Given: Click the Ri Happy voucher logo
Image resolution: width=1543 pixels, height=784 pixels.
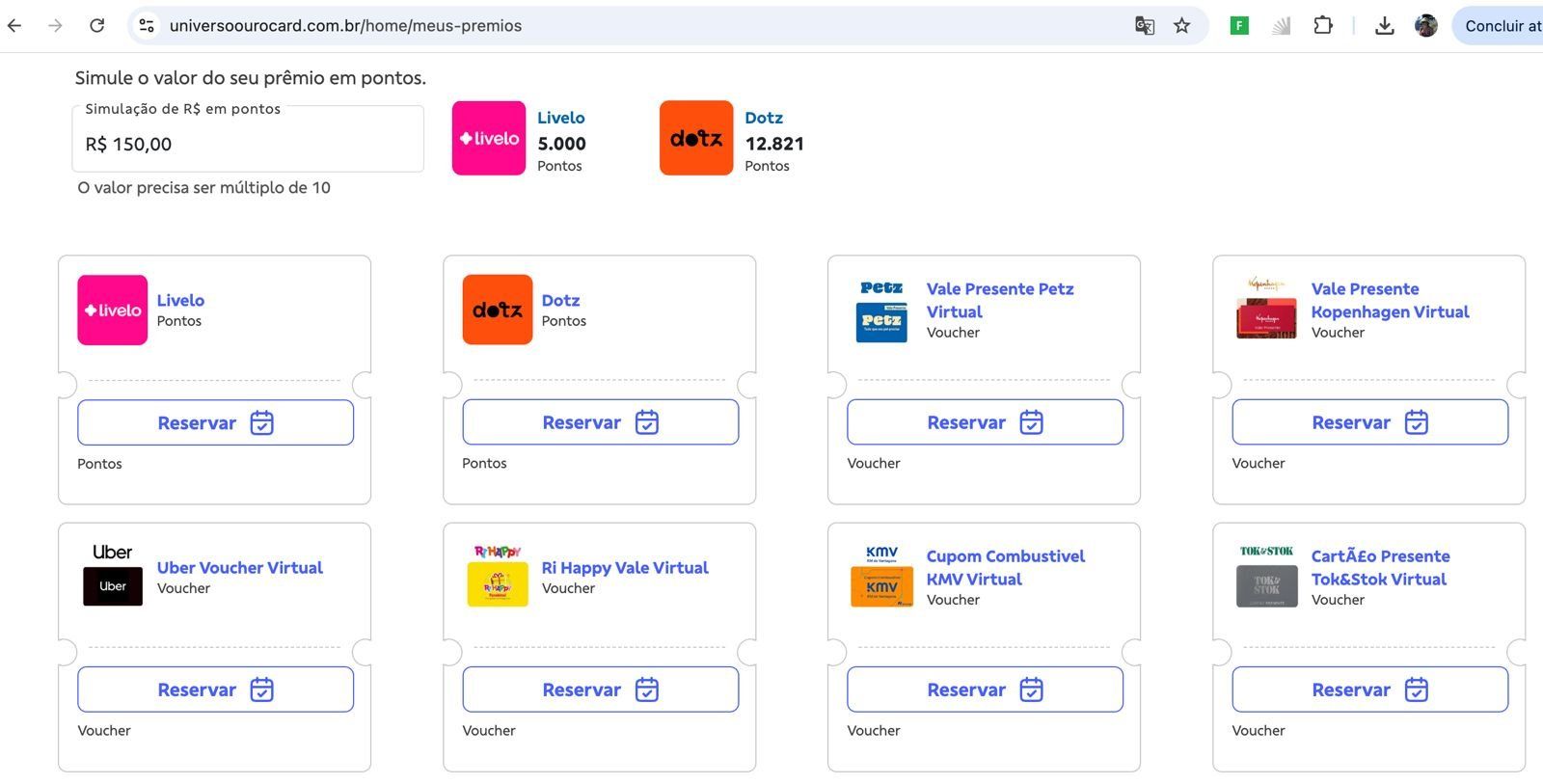Looking at the screenshot, I should (x=498, y=576).
